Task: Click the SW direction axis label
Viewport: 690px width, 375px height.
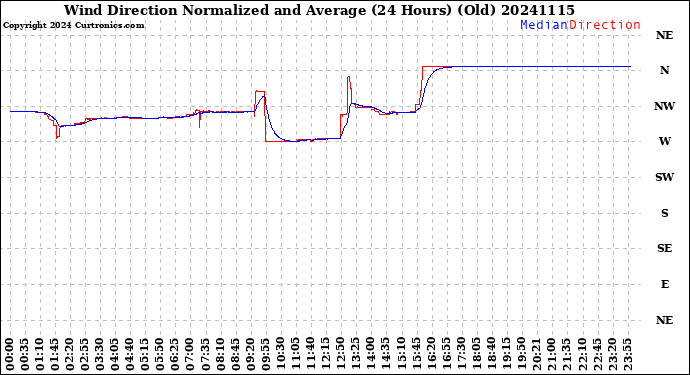Action: tap(664, 177)
